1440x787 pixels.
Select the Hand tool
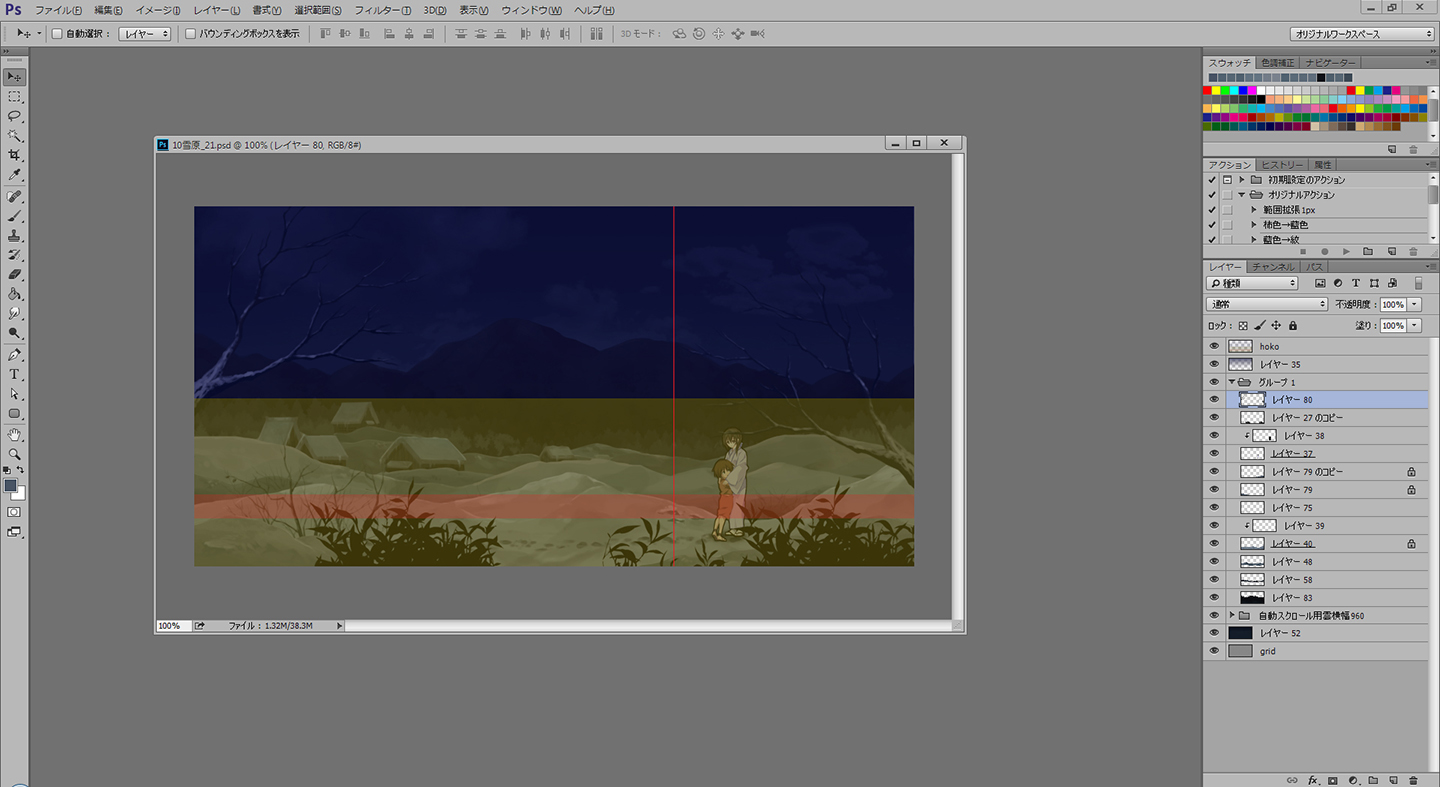coord(14,435)
